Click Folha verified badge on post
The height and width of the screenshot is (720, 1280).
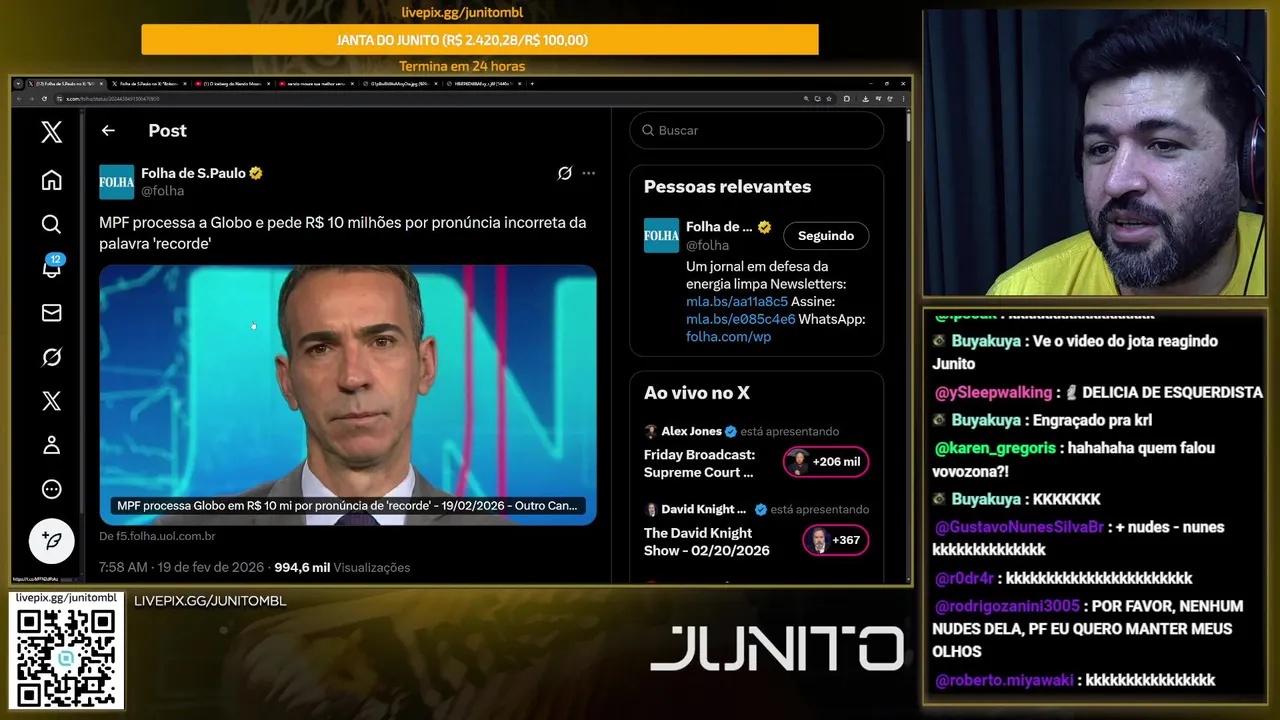pyautogui.click(x=256, y=173)
